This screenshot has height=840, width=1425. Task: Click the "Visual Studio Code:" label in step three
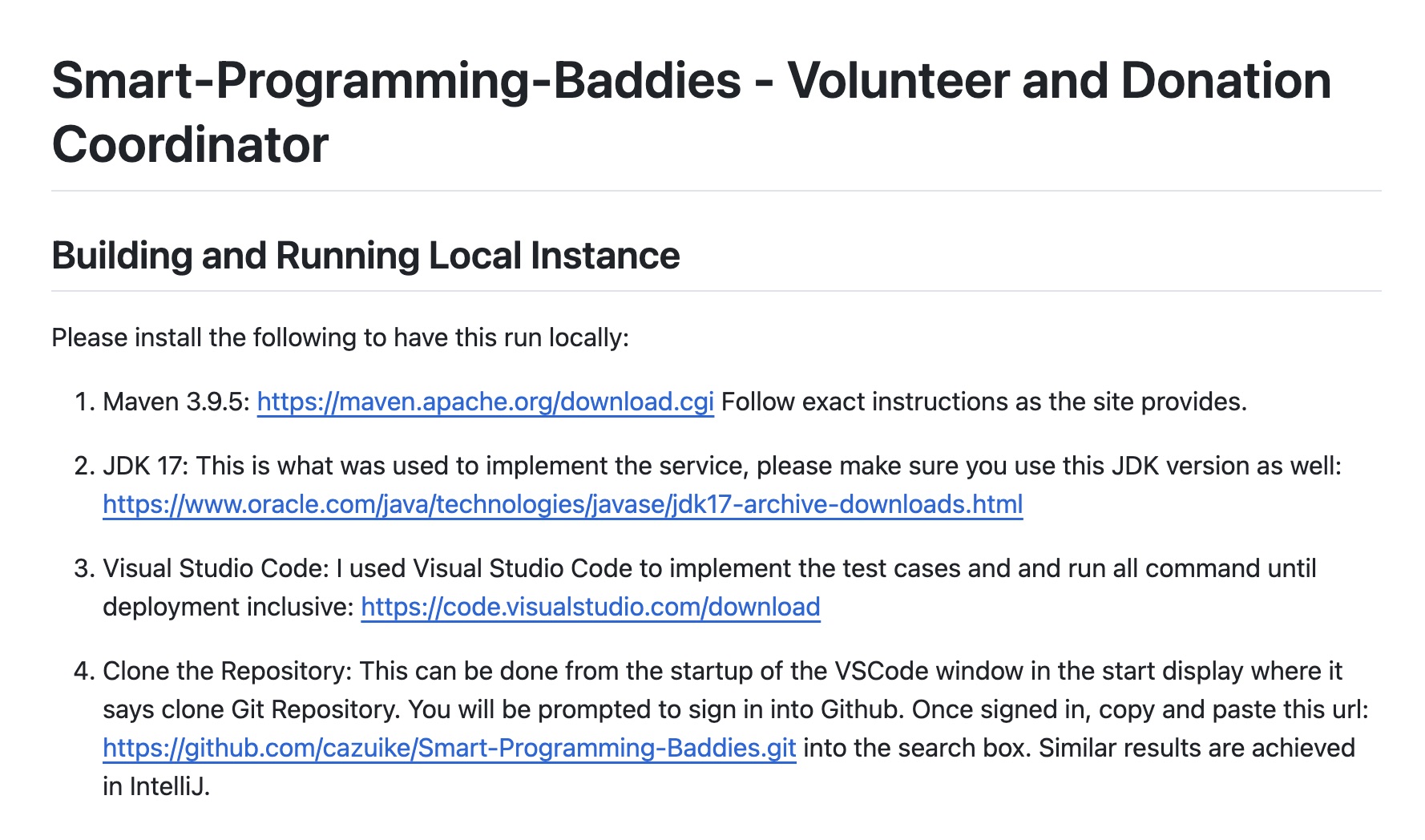coord(216,568)
